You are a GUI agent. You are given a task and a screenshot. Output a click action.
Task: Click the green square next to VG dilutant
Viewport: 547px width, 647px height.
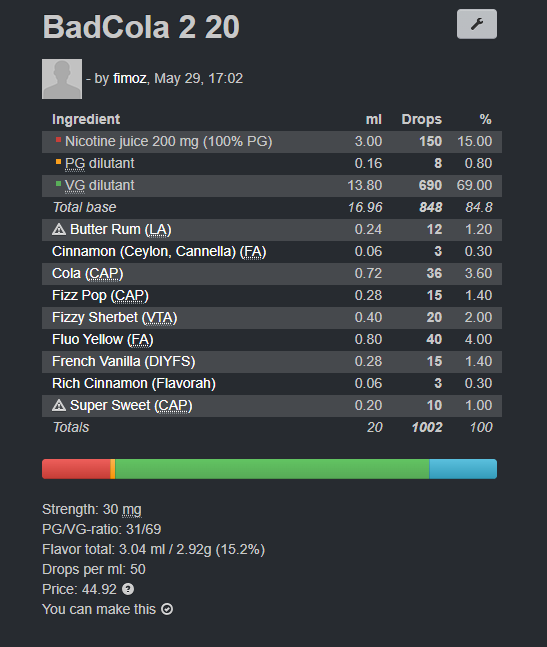[x=58, y=184]
